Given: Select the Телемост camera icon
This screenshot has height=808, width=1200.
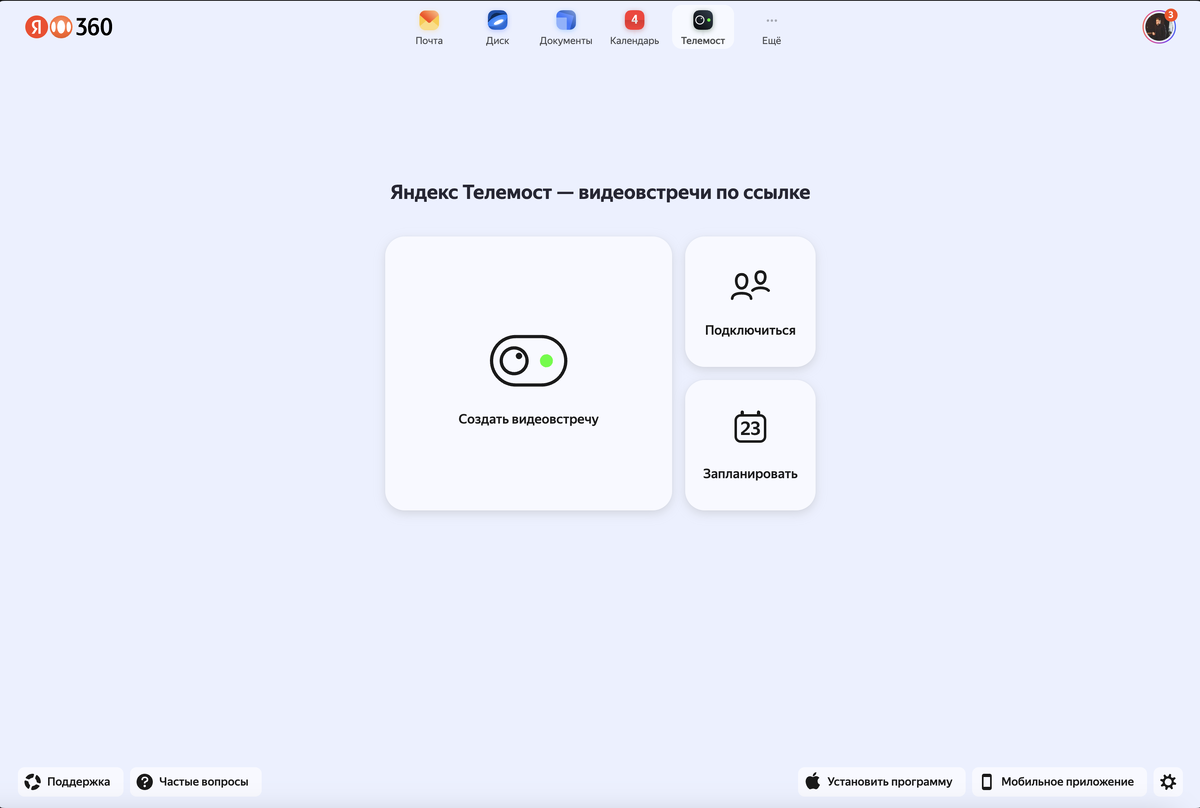Looking at the screenshot, I should [702, 19].
